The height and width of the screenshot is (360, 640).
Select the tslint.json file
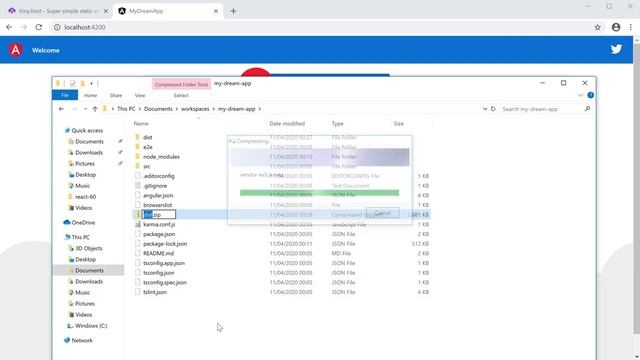click(155, 292)
